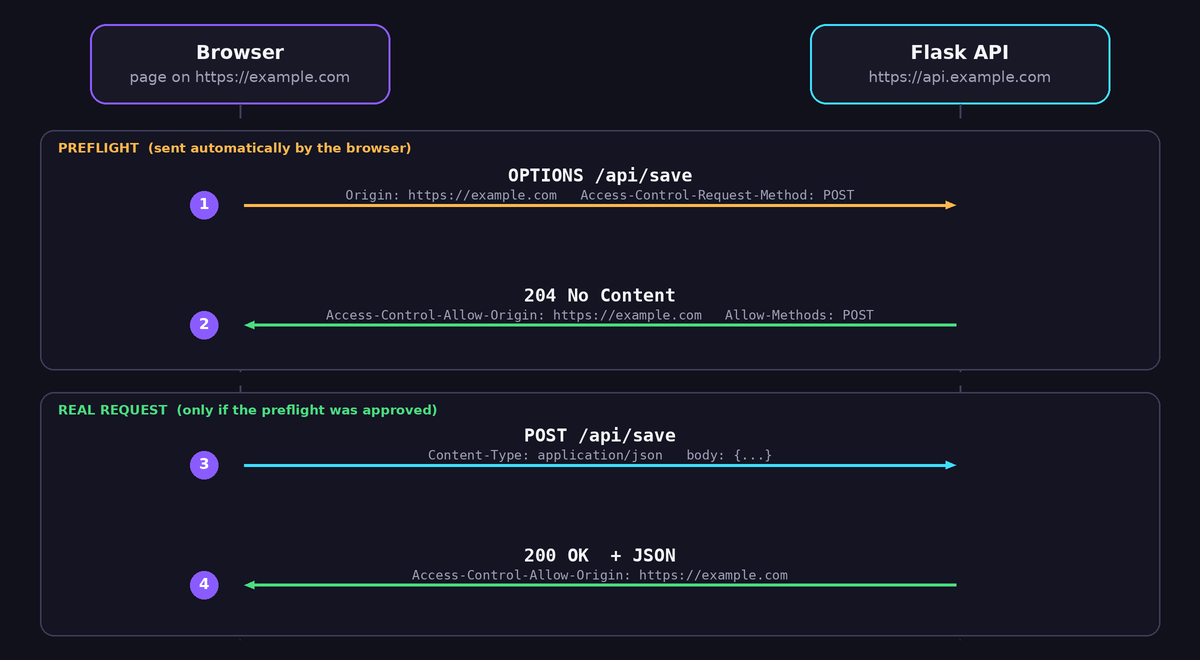Click "Content-Type: application/json" header text
This screenshot has height=660, width=1200.
[x=545, y=455]
